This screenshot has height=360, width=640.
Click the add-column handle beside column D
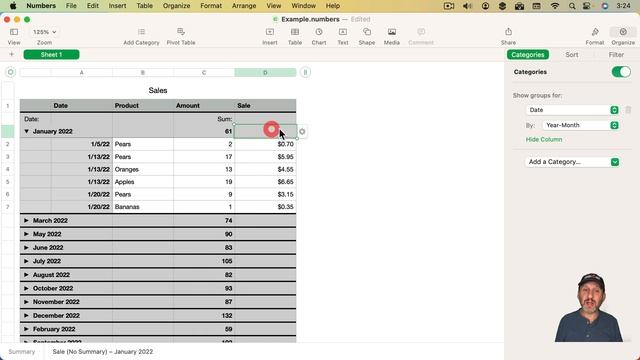tap(305, 72)
